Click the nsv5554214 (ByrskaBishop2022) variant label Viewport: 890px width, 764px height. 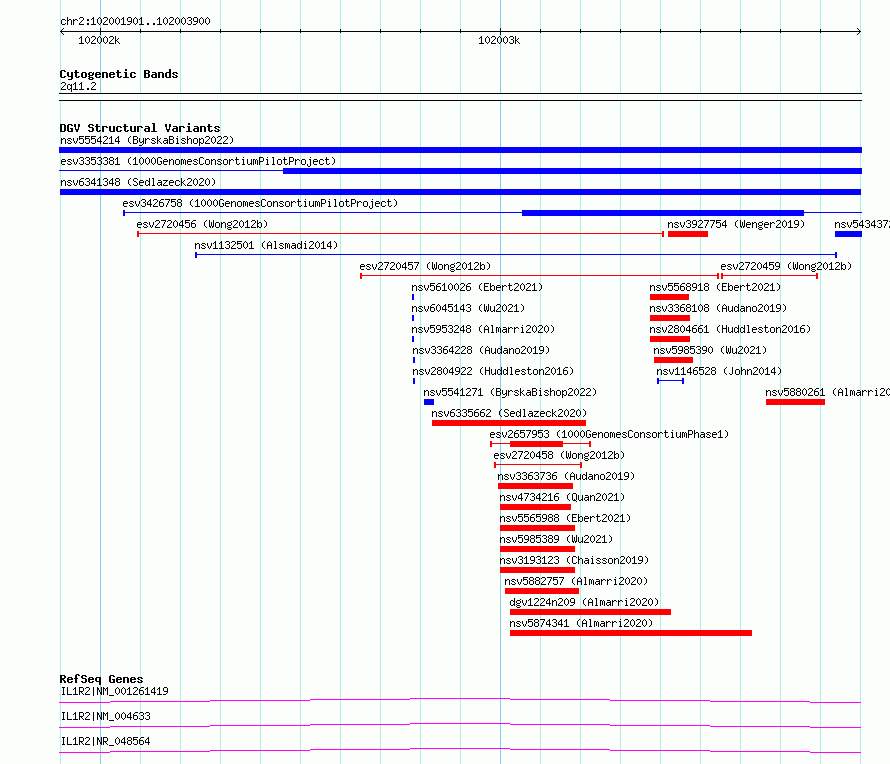[x=147, y=140]
